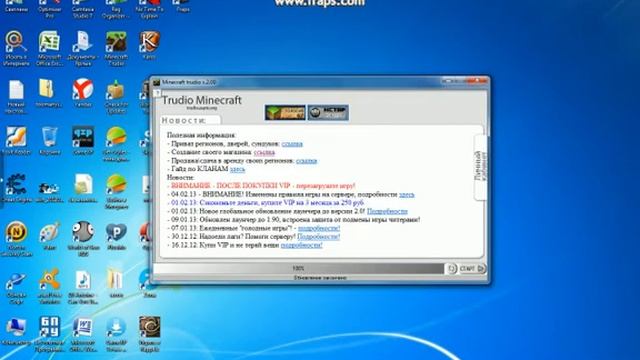The height and width of the screenshot is (360, 640).
Task: Open the 'ссылка' link for region rental
Action: [307, 161]
